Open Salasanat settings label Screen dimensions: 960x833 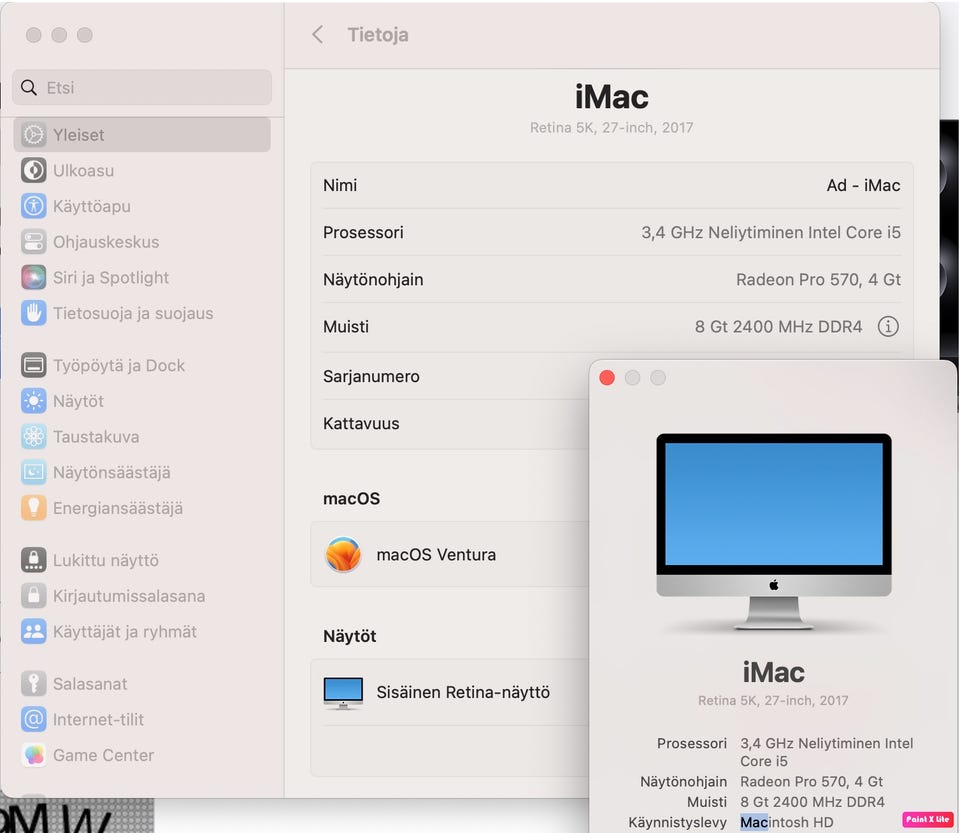point(90,684)
